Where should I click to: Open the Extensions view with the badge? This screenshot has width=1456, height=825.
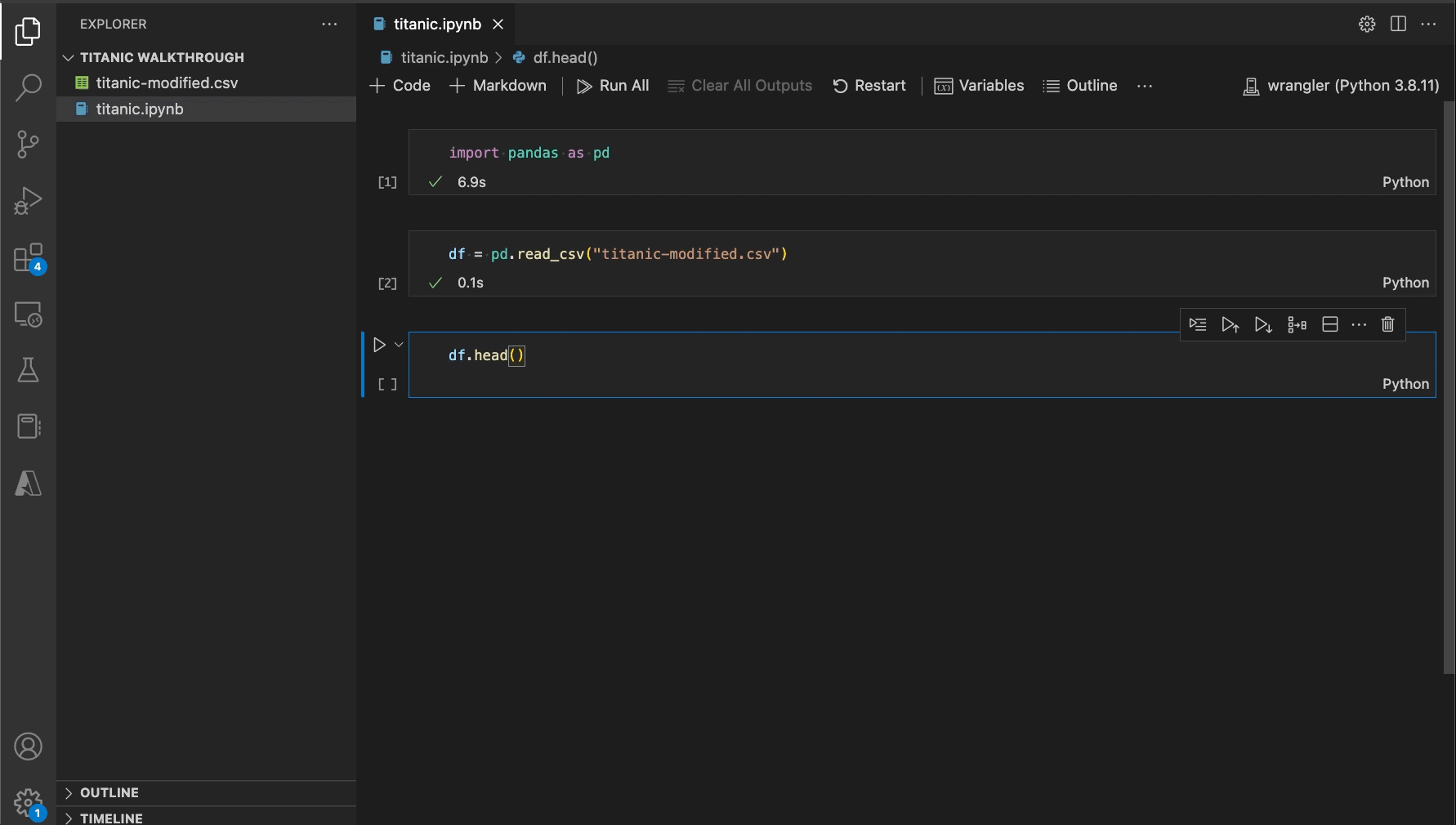tap(29, 256)
